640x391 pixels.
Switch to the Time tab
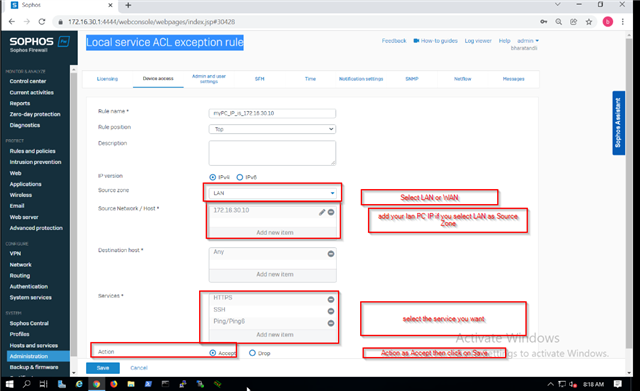tap(310, 79)
